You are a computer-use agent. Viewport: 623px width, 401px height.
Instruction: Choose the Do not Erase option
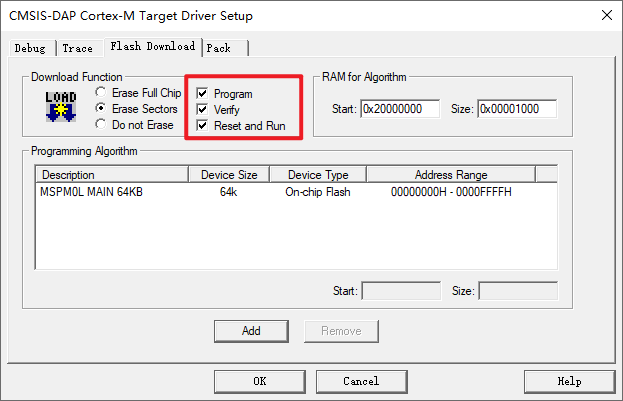(101, 125)
